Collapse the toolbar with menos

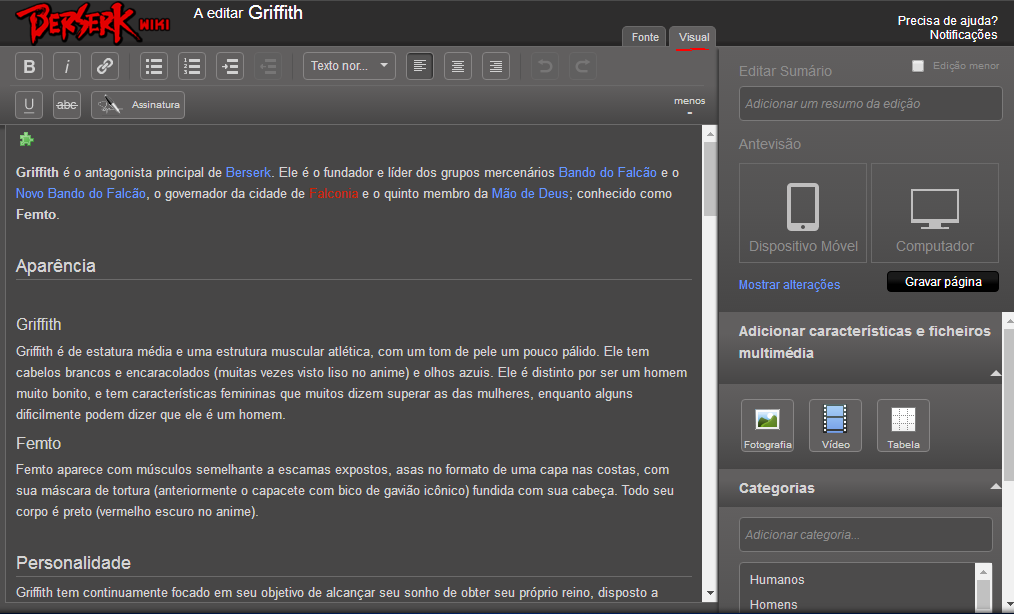pos(689,105)
